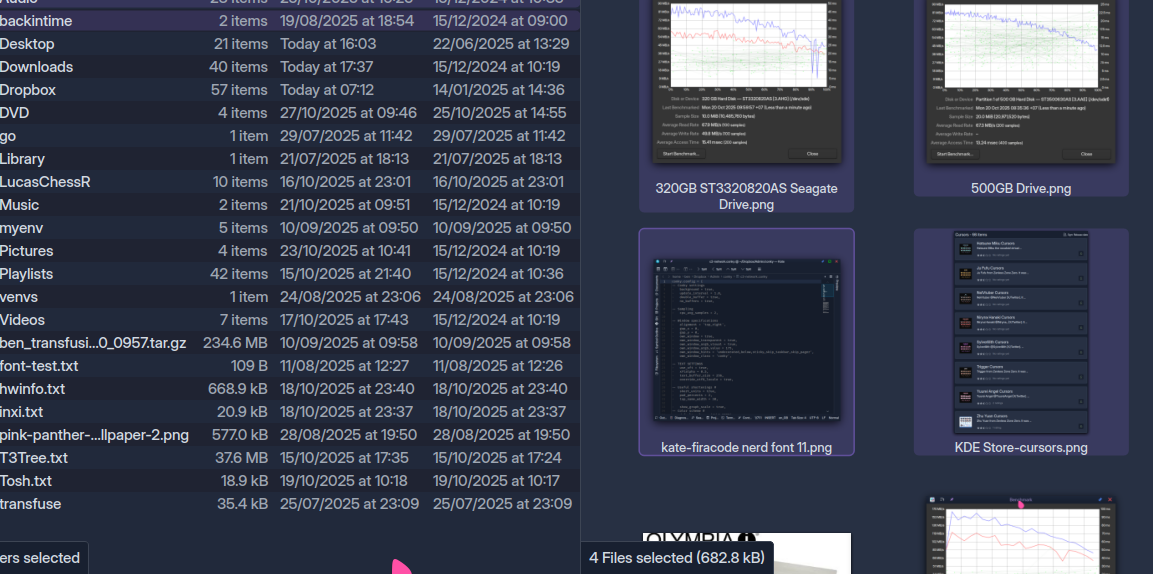This screenshot has height=574, width=1153.
Task: Click the T3Tree.txt file row
Action: click(x=34, y=458)
